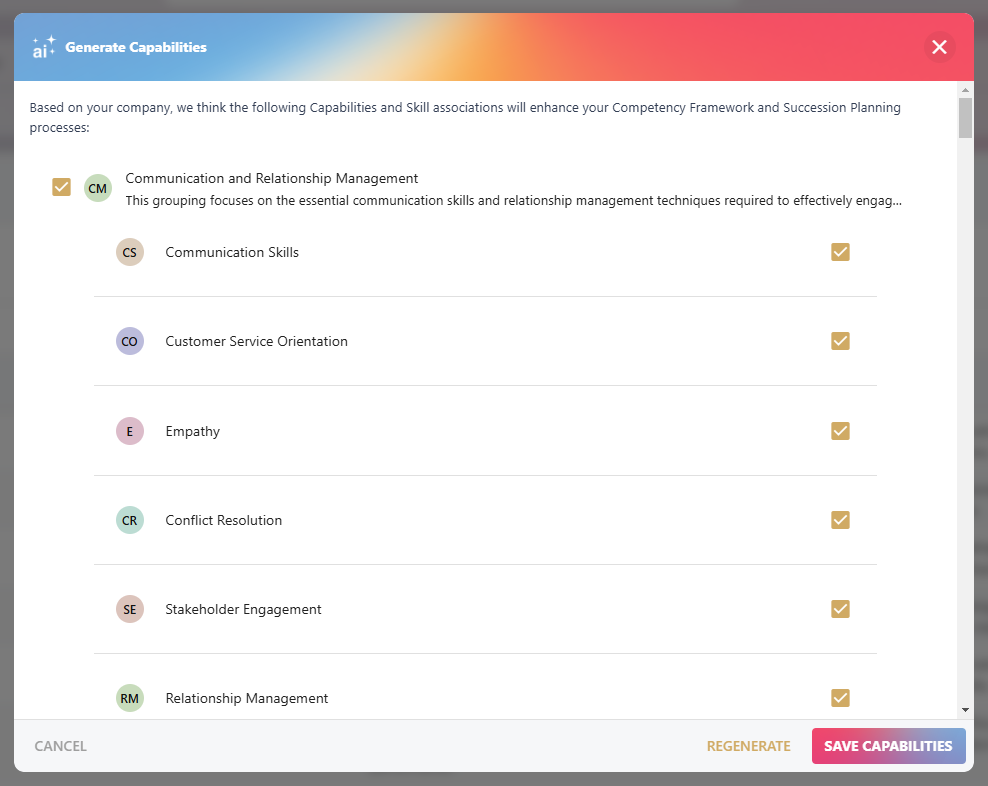The height and width of the screenshot is (786, 988).
Task: Click the CM avatar badge
Action: coord(98,188)
